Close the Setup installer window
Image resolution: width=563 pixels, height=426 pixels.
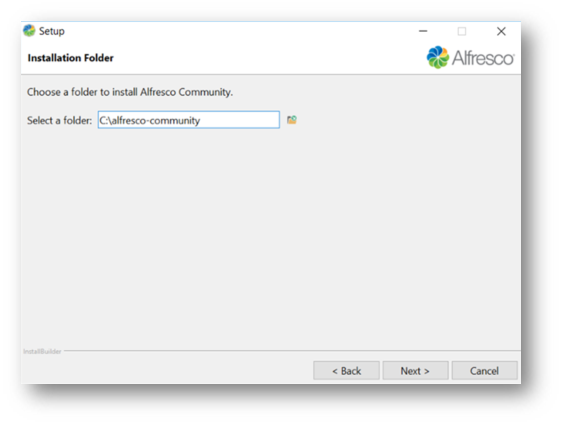point(501,31)
